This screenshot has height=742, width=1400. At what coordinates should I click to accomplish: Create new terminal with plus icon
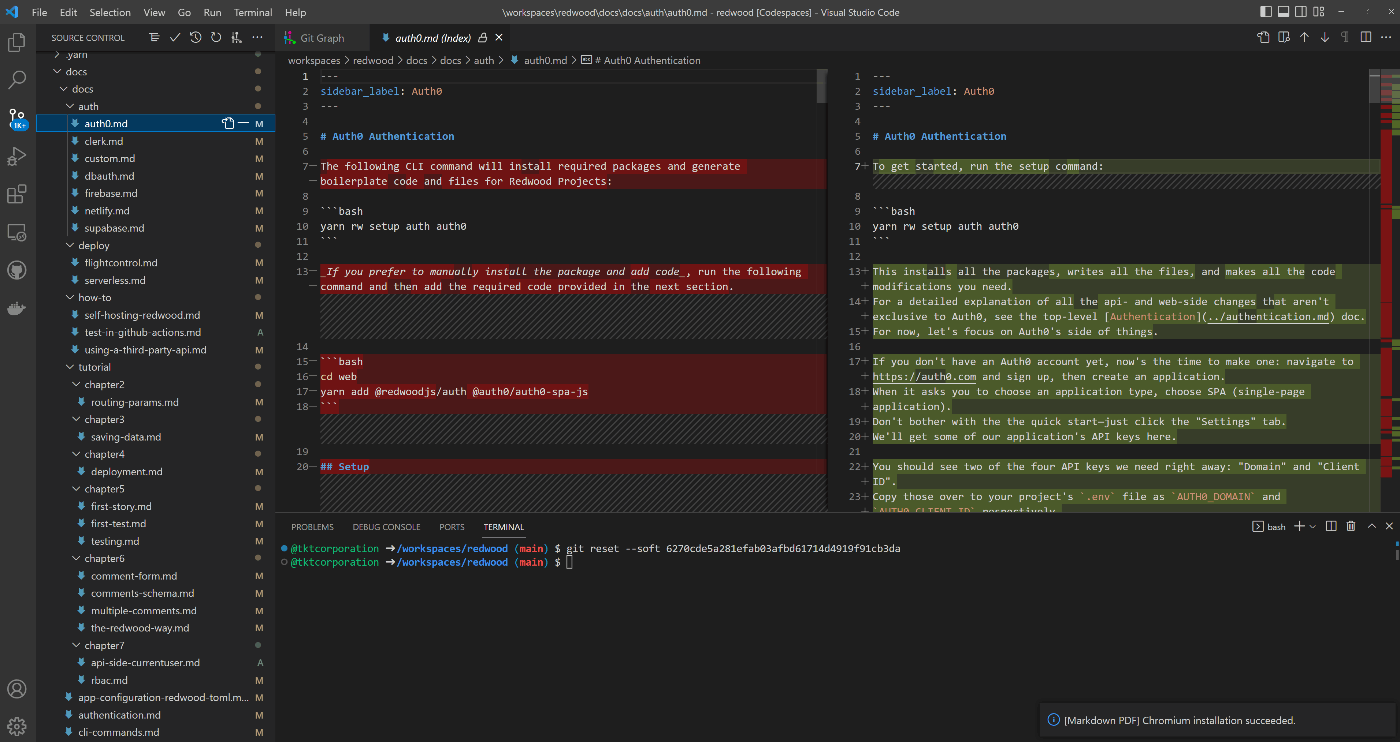click(1299, 526)
